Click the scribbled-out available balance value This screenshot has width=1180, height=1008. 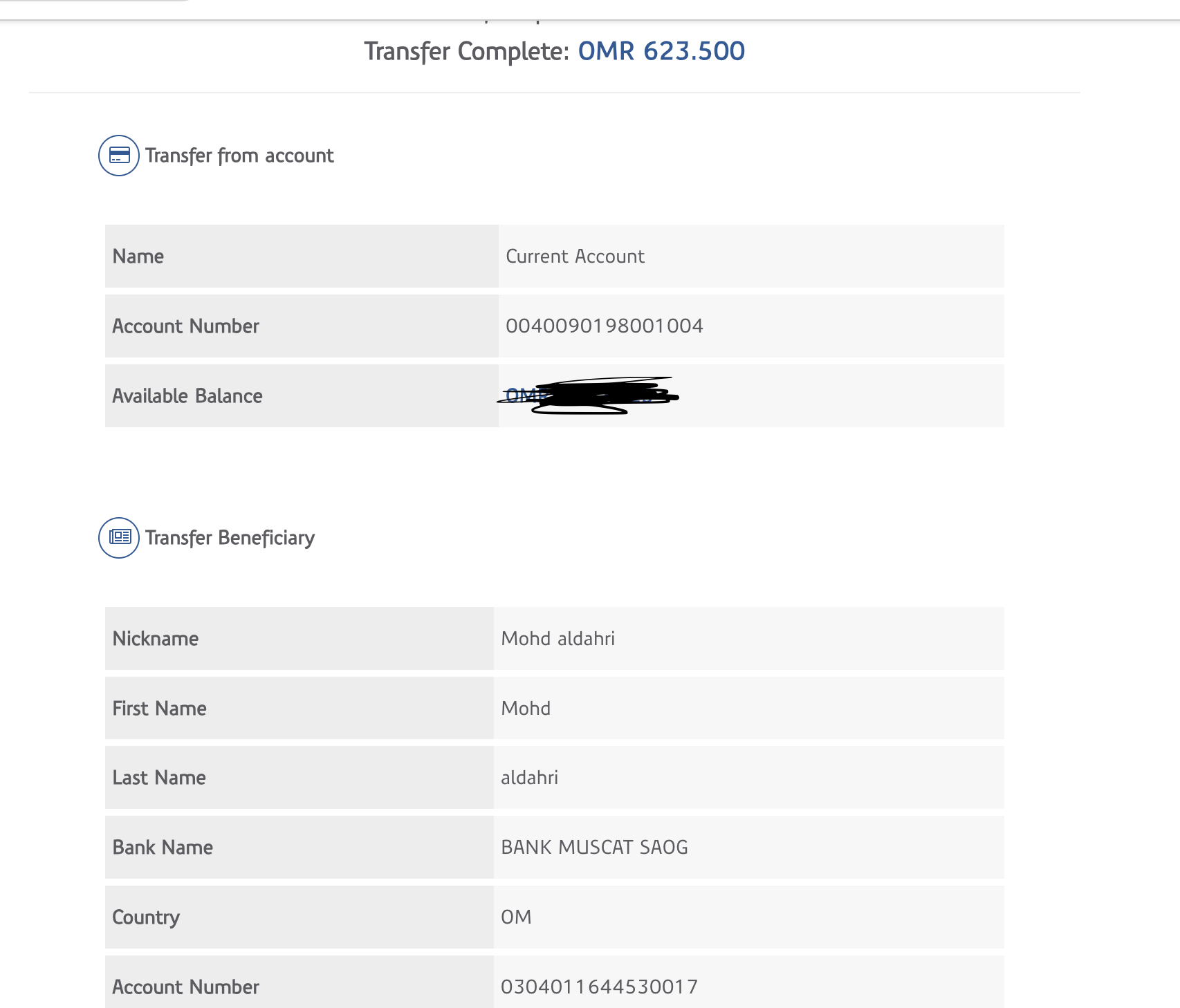588,396
